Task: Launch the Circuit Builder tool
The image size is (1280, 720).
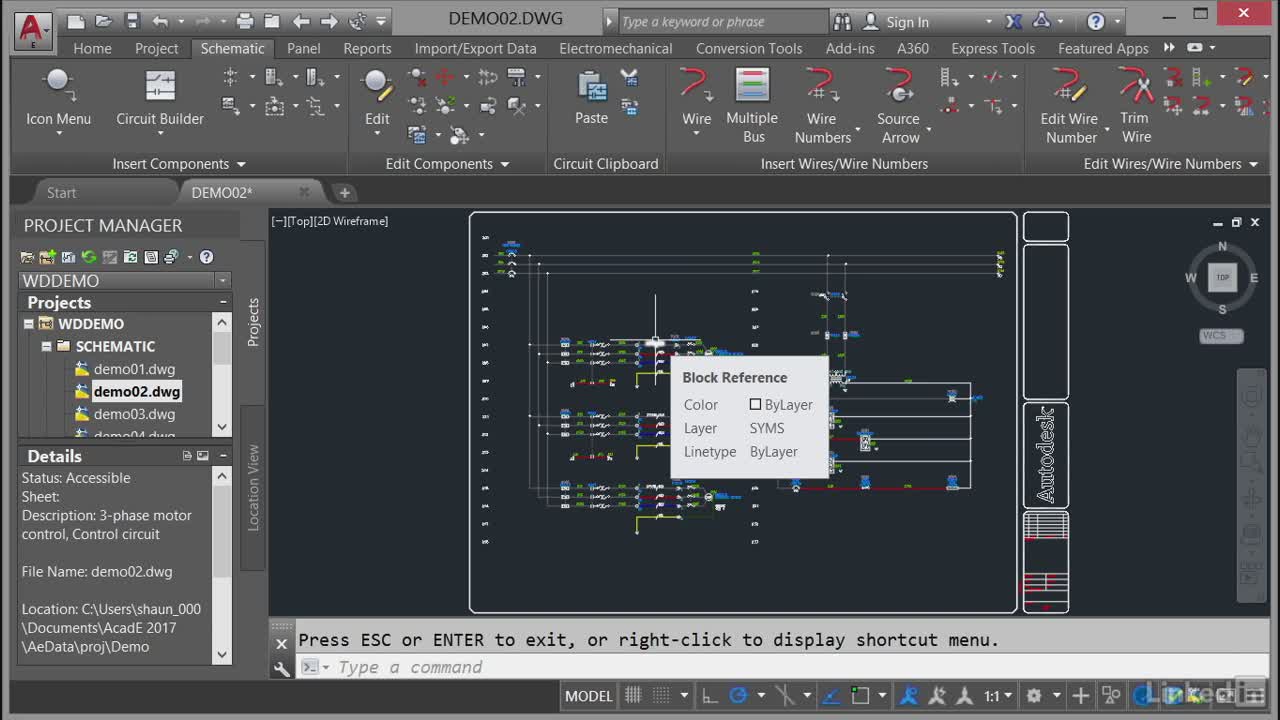Action: point(160,98)
